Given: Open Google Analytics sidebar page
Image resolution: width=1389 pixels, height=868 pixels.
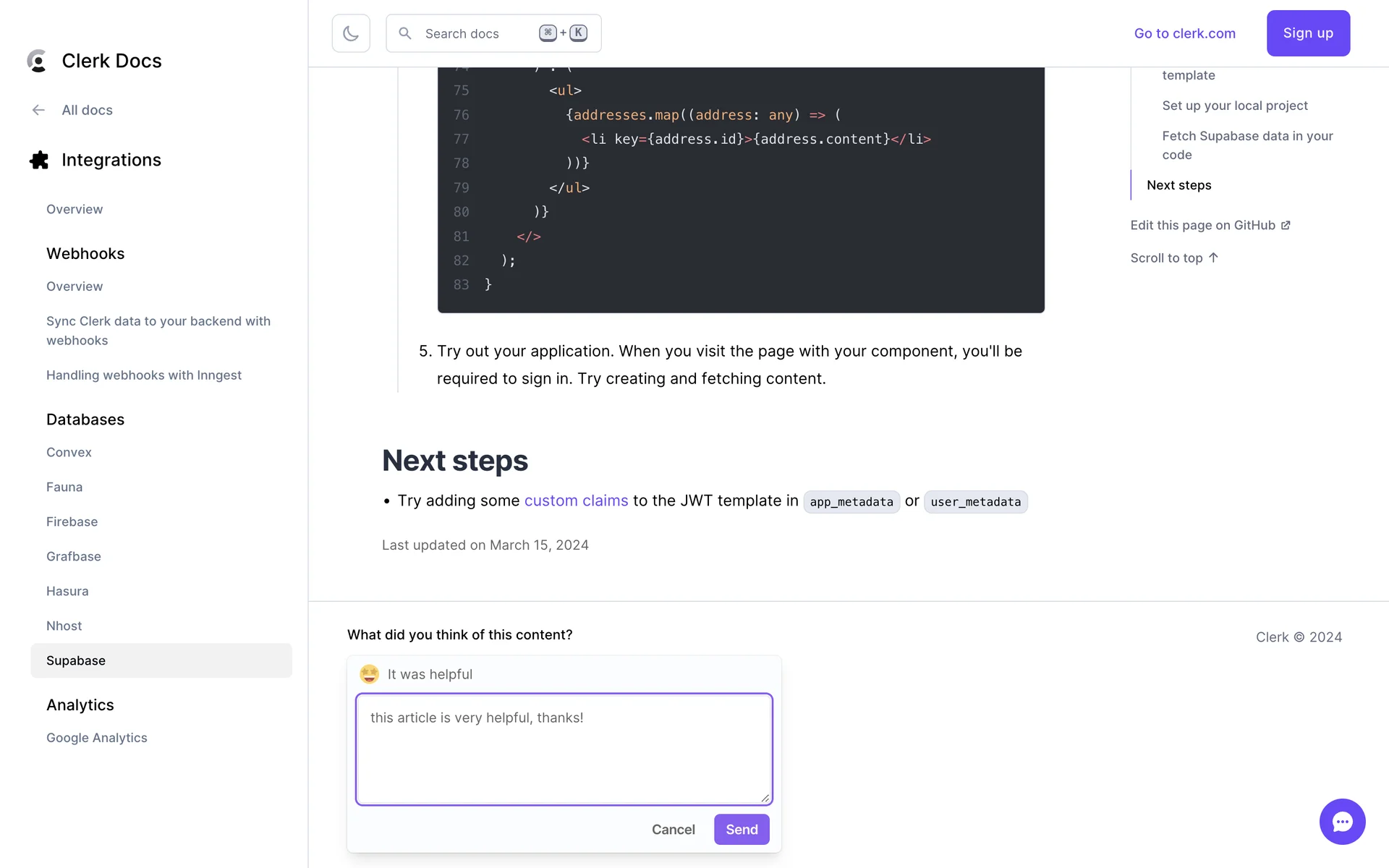Looking at the screenshot, I should point(96,738).
